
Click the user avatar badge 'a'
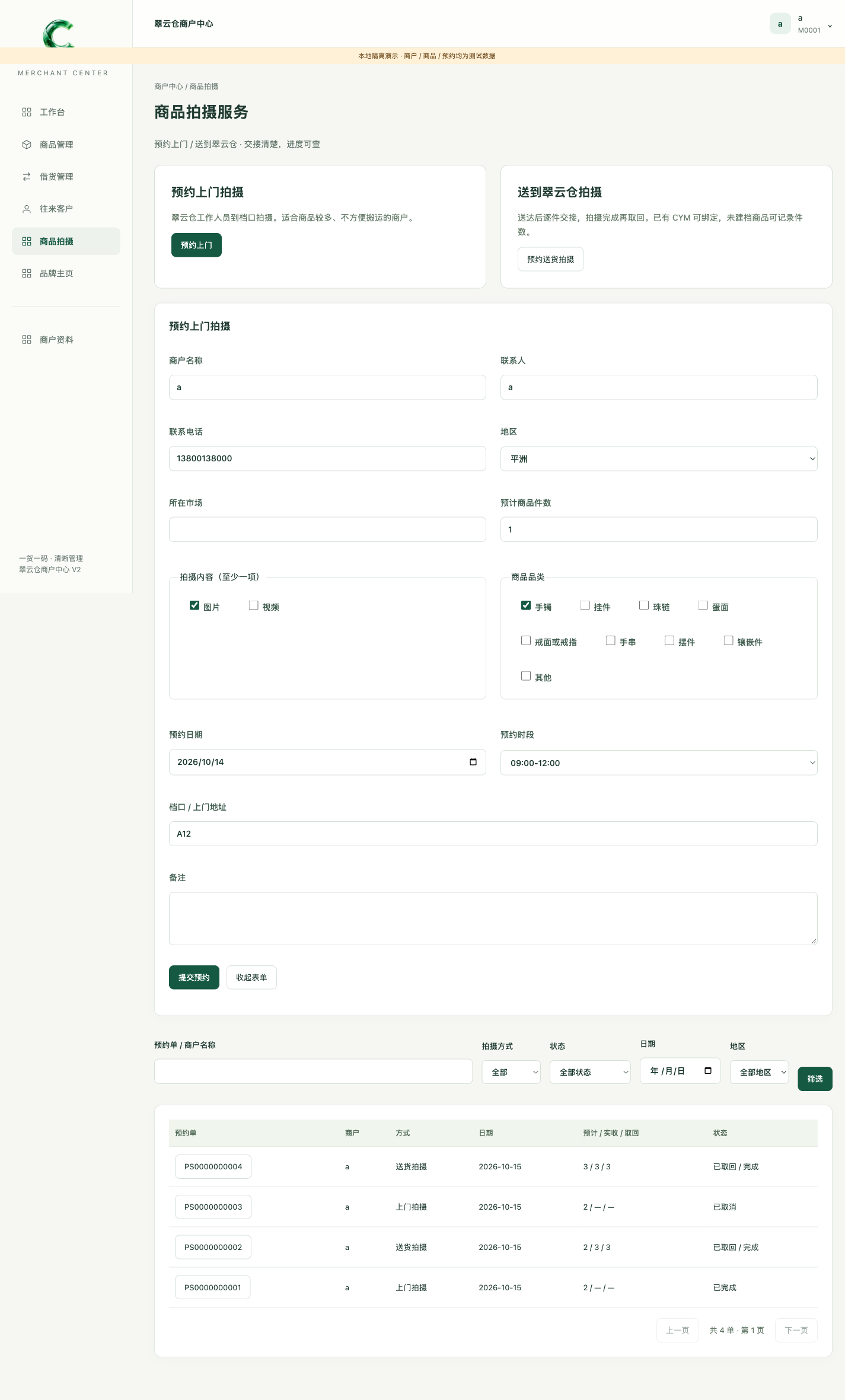pos(780,24)
